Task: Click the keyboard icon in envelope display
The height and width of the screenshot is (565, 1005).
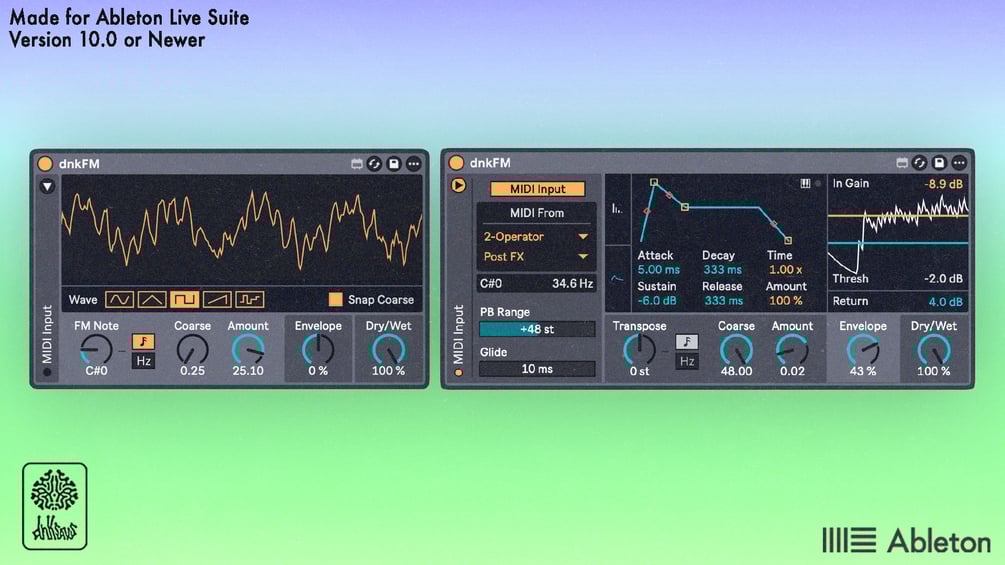Action: 805,184
